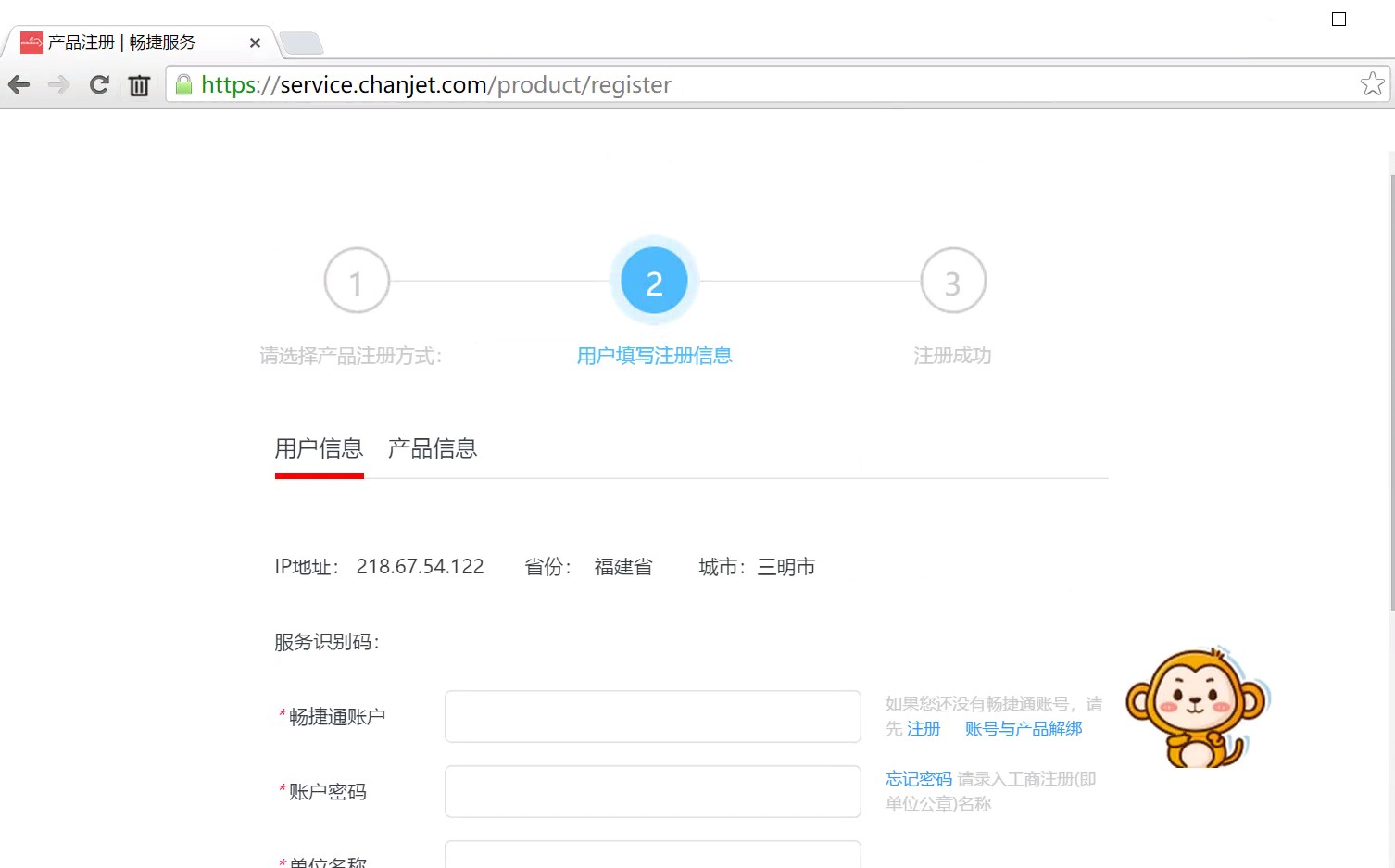This screenshot has height=868, width=1395.
Task: Click the province value 福建省
Action: point(623,567)
